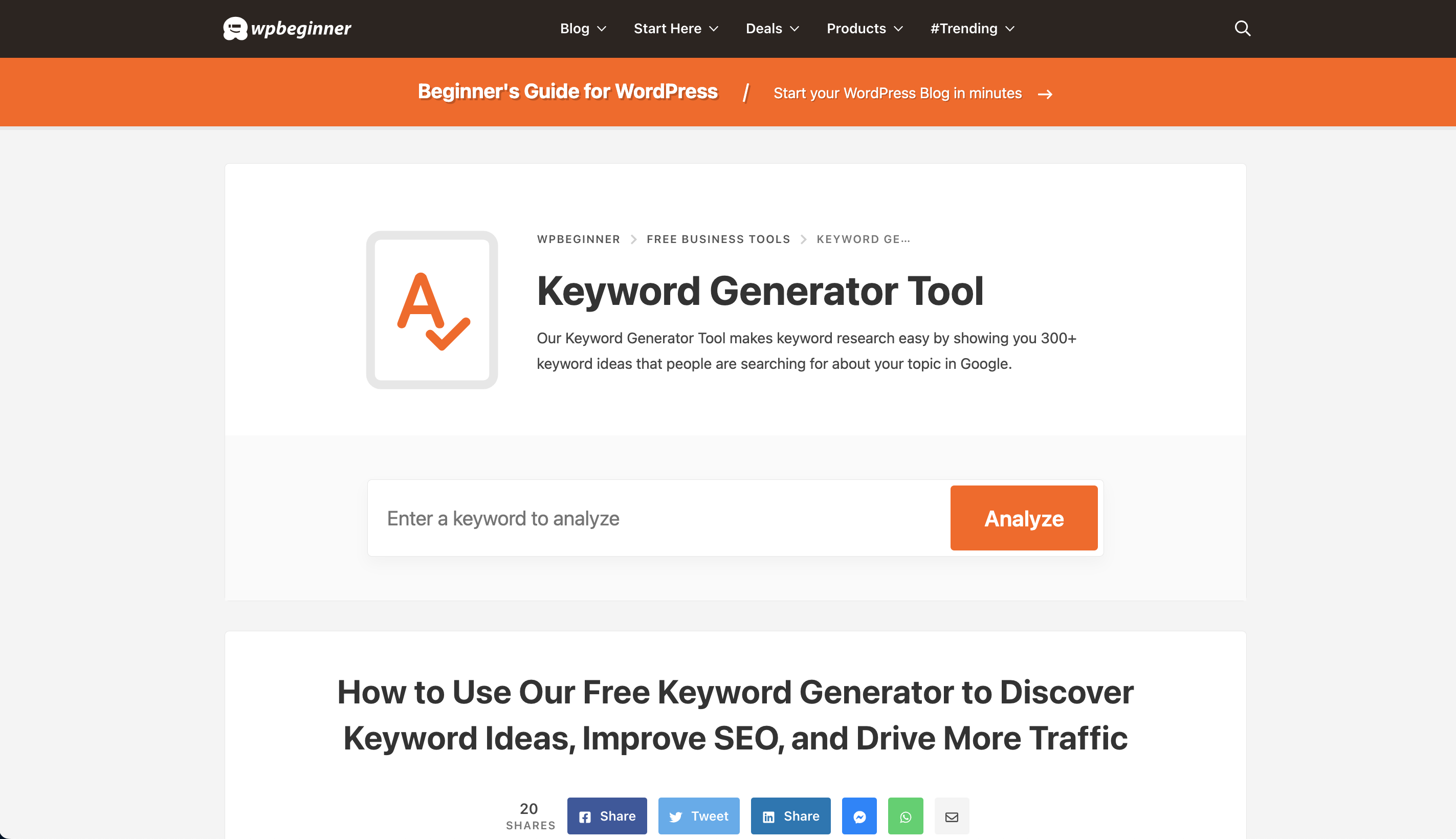
Task: Expand the Deals dropdown menu
Action: 770,28
